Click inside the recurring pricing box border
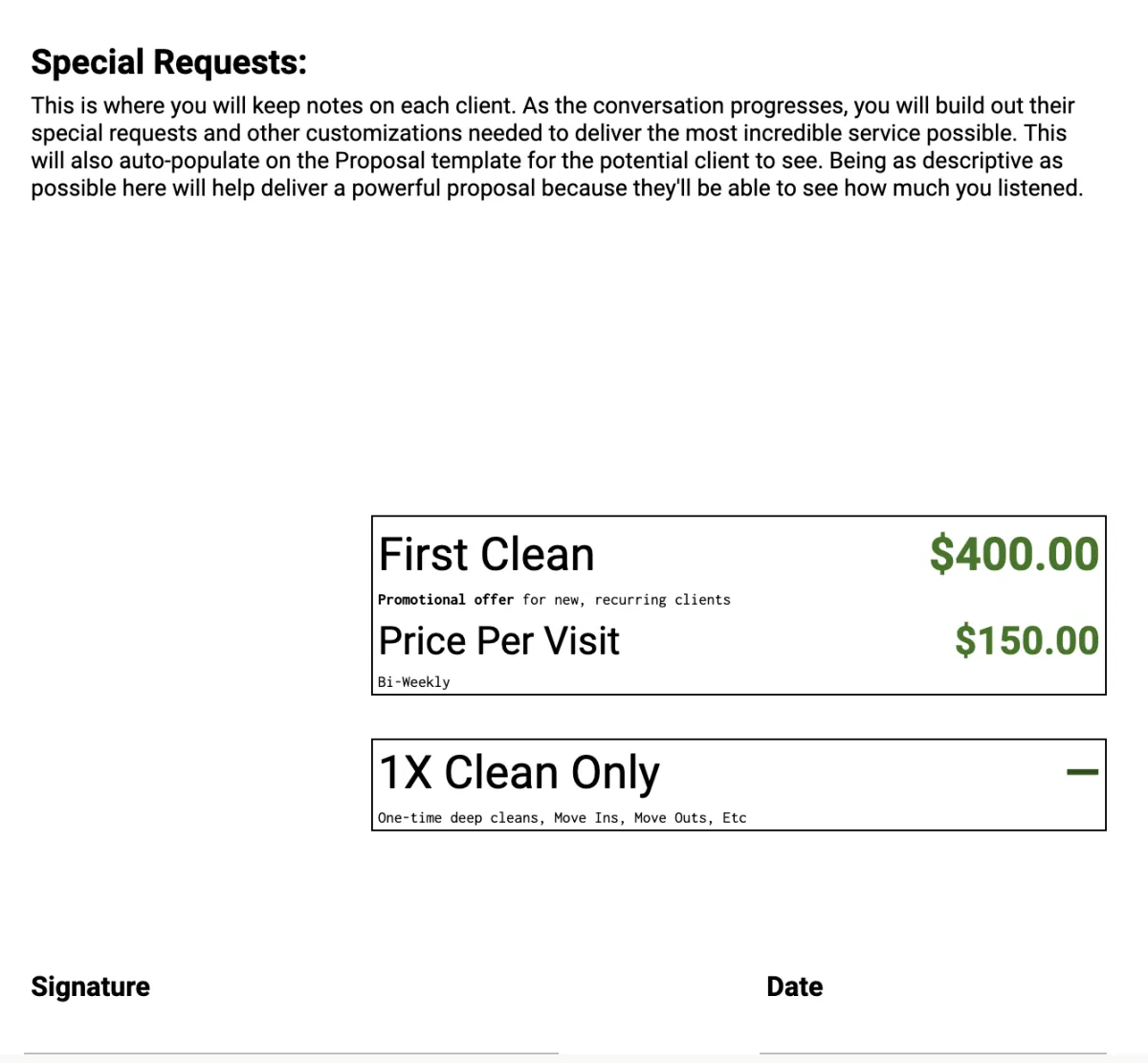Image resolution: width=1148 pixels, height=1063 pixels. (x=739, y=606)
